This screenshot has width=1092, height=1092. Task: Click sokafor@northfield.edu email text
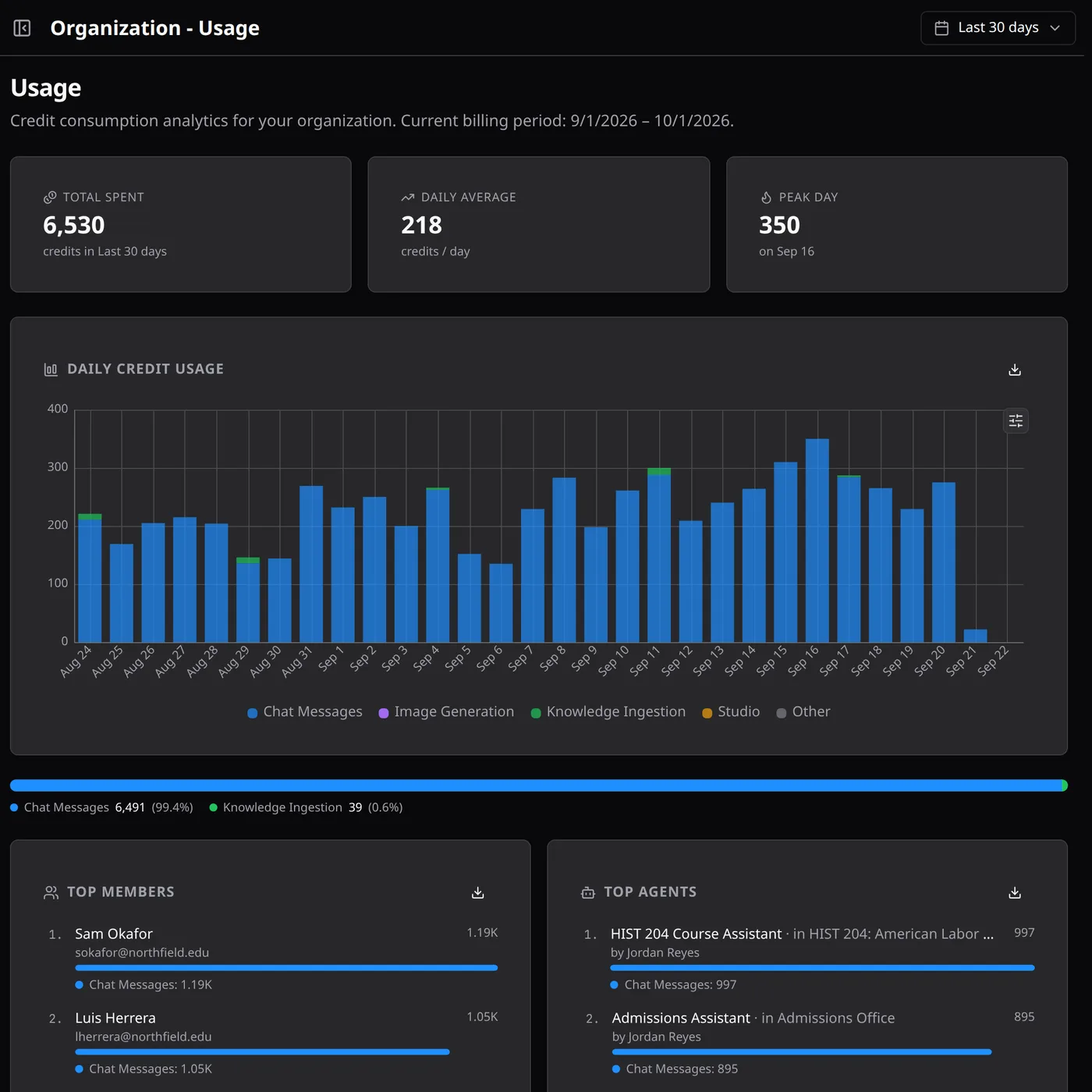tap(142, 952)
